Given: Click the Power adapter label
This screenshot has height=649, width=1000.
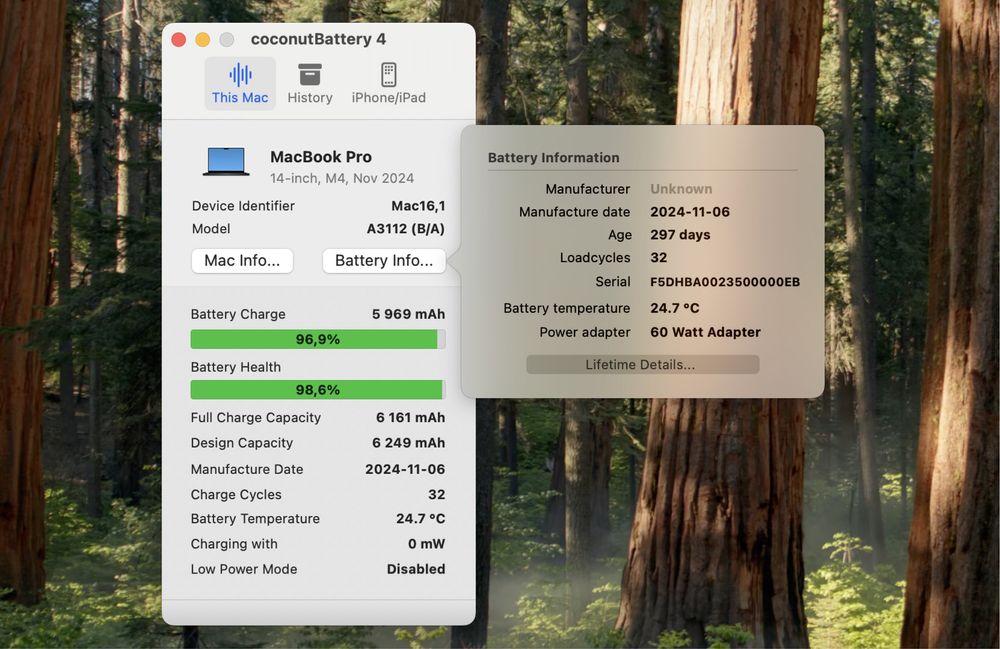Looking at the screenshot, I should pyautogui.click(x=585, y=333).
